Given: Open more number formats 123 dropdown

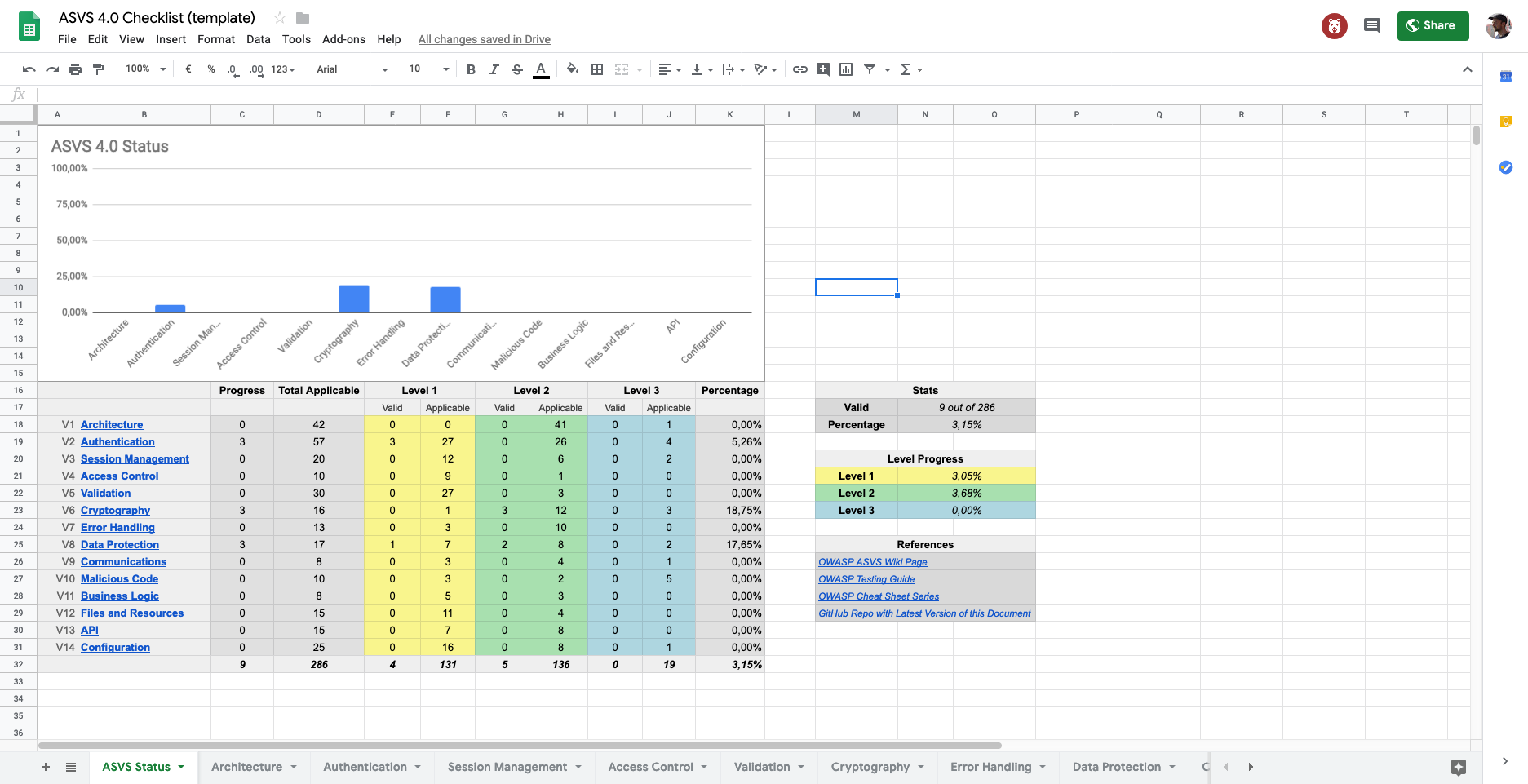Looking at the screenshot, I should coord(282,69).
